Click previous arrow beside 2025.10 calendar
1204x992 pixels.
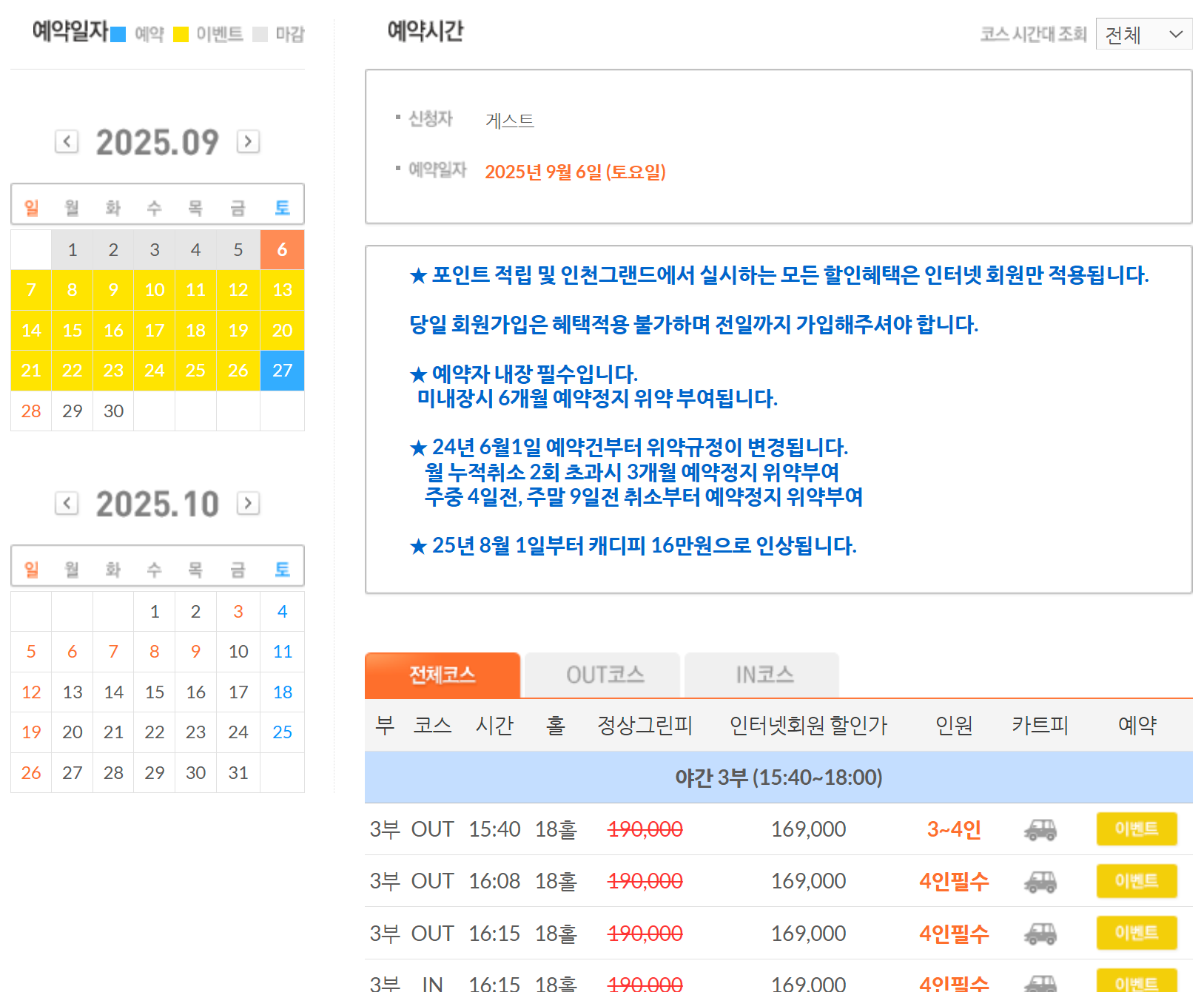pos(67,504)
